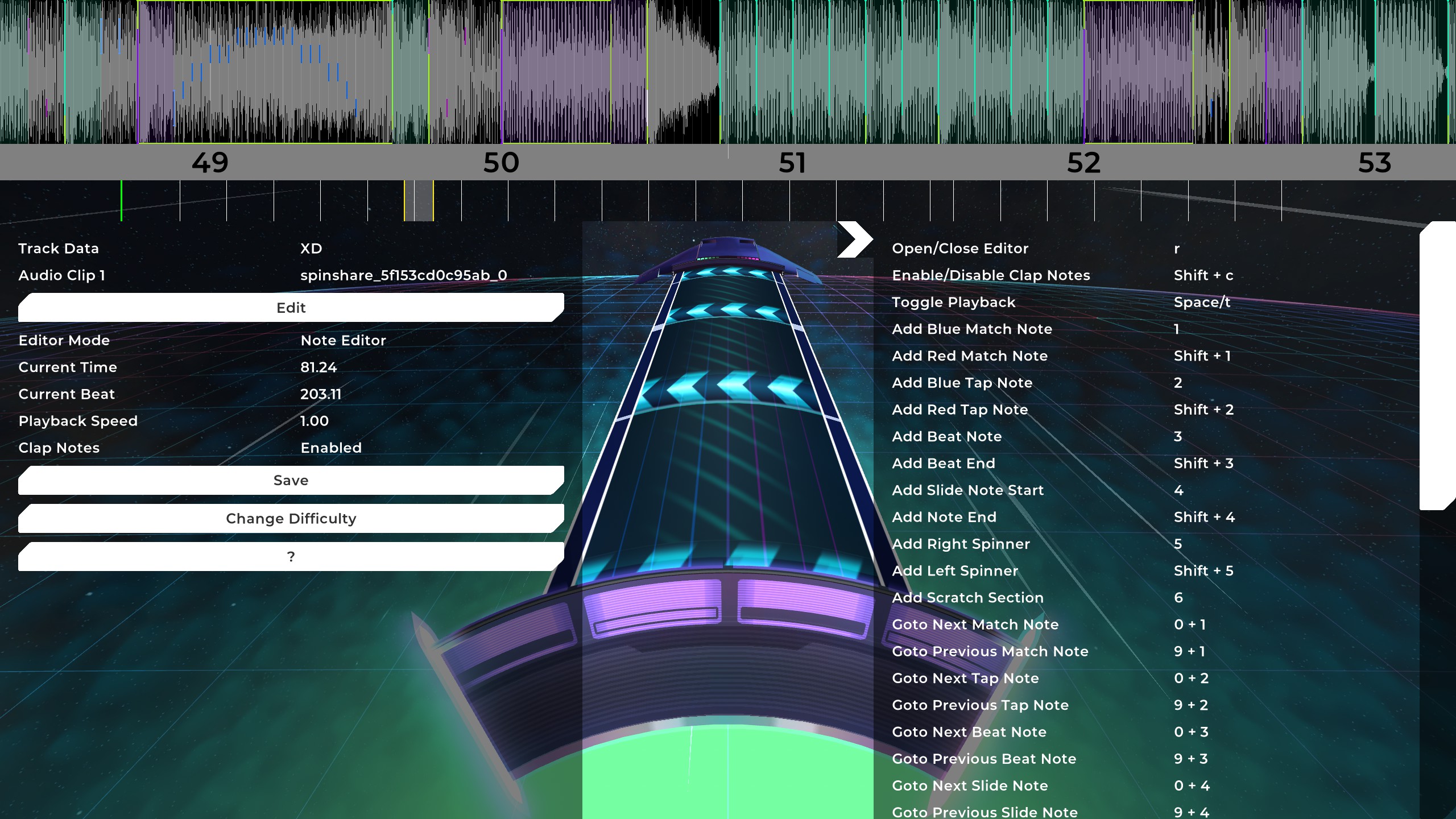Click the right-side white scrollbar panel
This screenshot has height=819, width=1456.
point(1437,366)
